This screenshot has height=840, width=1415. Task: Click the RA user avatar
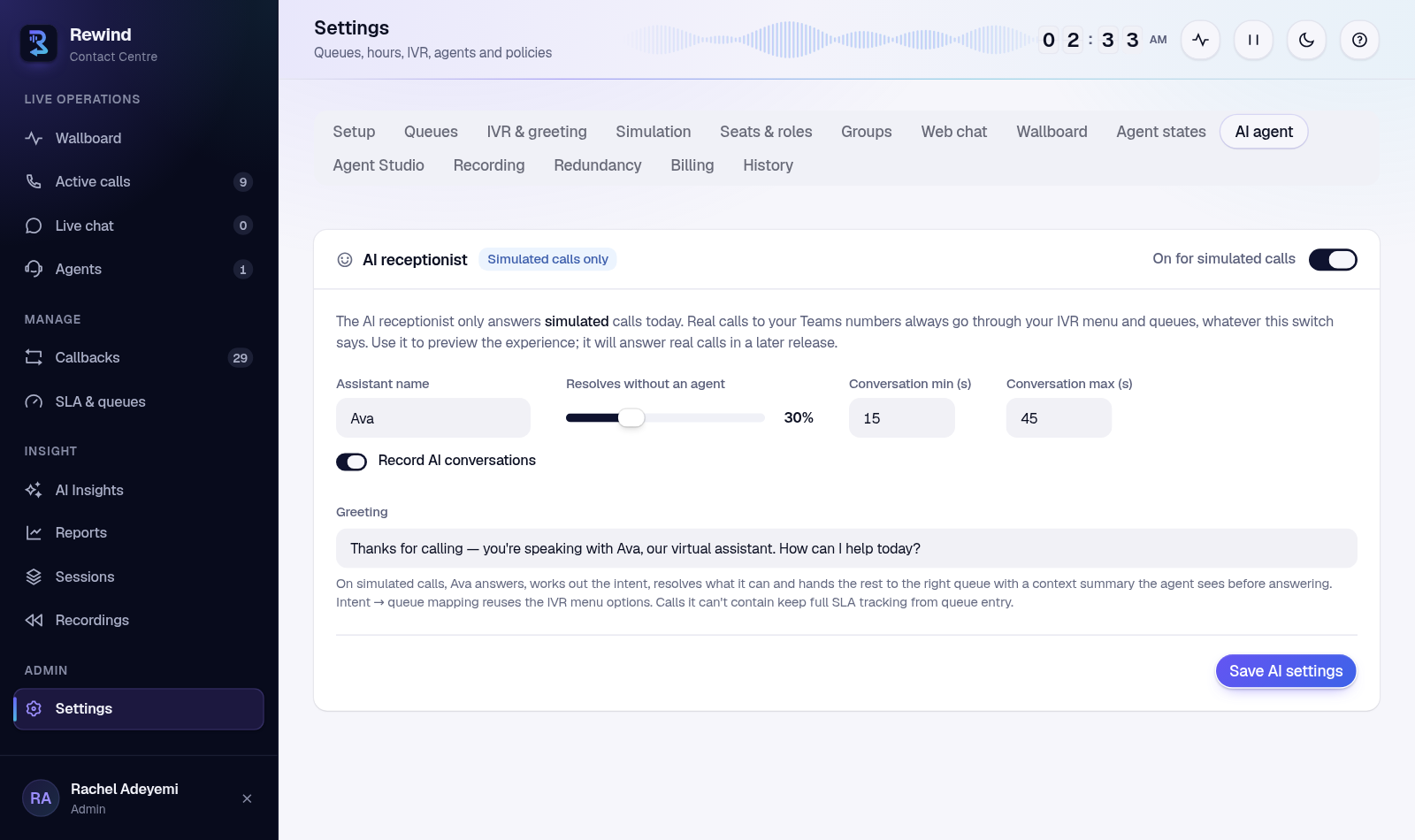(x=41, y=798)
